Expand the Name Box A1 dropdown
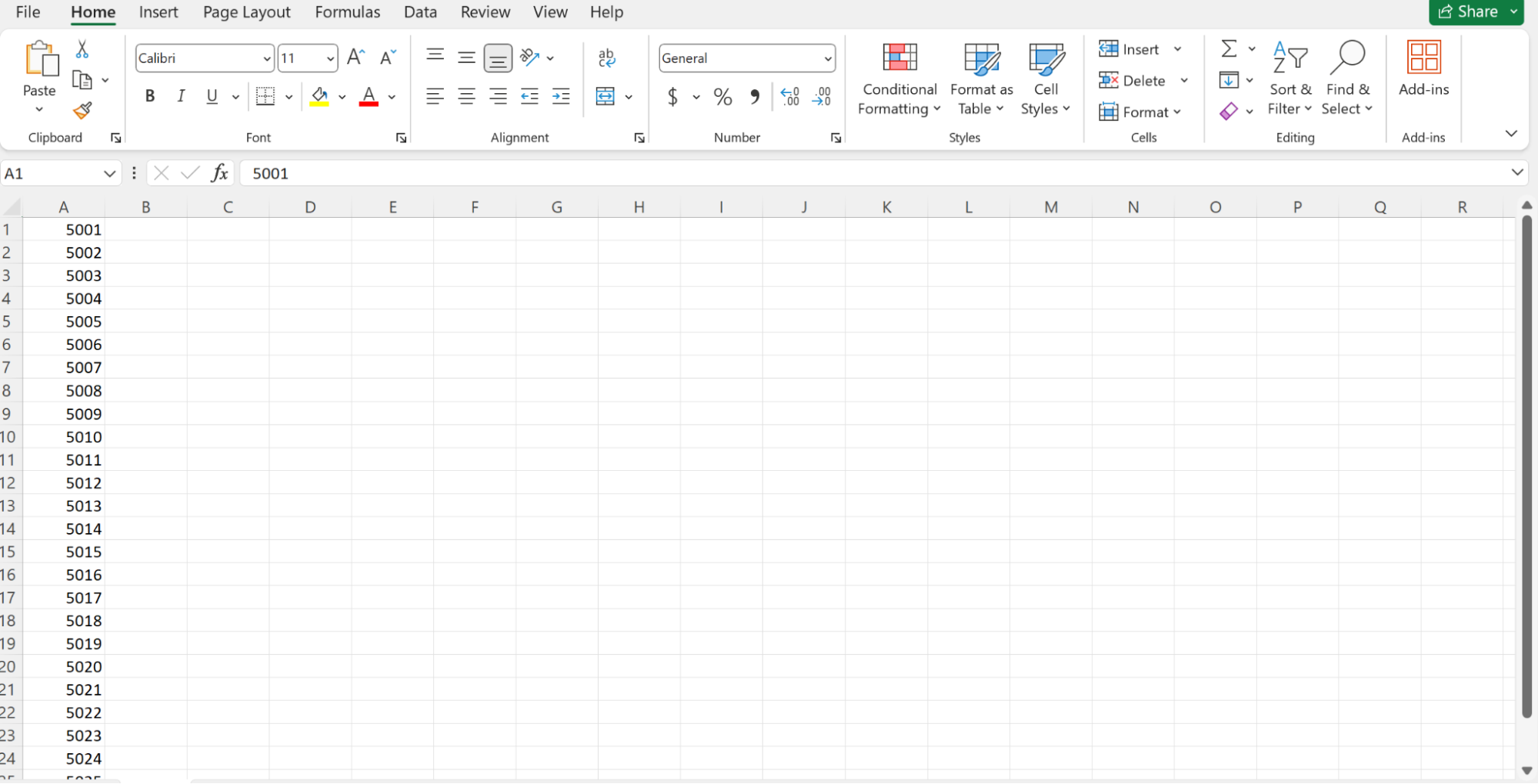Screen dimensions: 1538x784 (x=109, y=173)
